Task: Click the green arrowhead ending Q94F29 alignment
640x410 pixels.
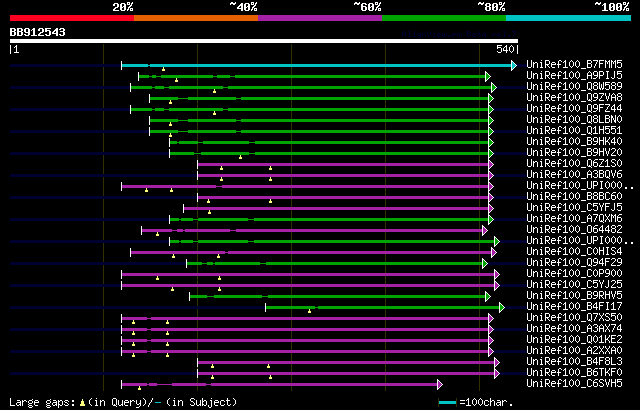Action: coord(484,264)
